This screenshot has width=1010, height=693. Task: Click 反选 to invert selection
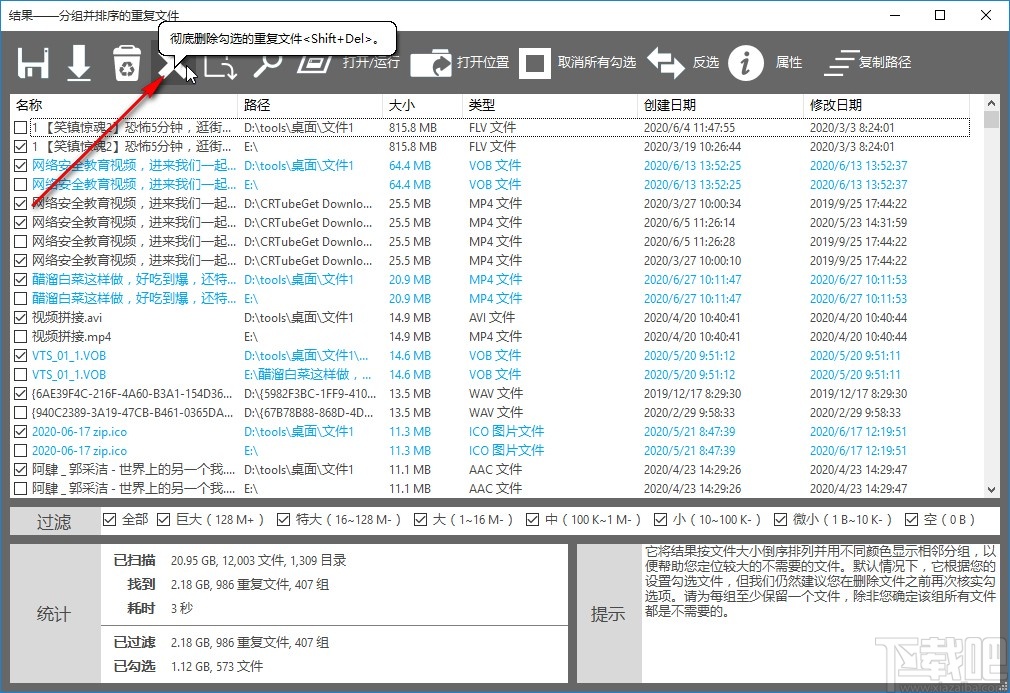688,62
